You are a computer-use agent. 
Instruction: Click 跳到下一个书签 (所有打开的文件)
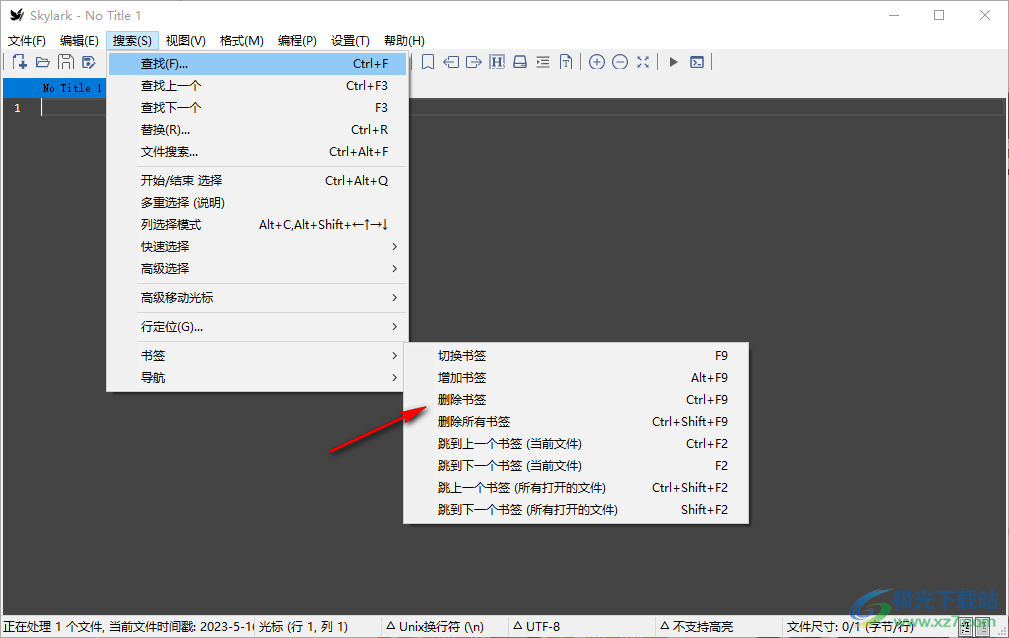[576, 509]
